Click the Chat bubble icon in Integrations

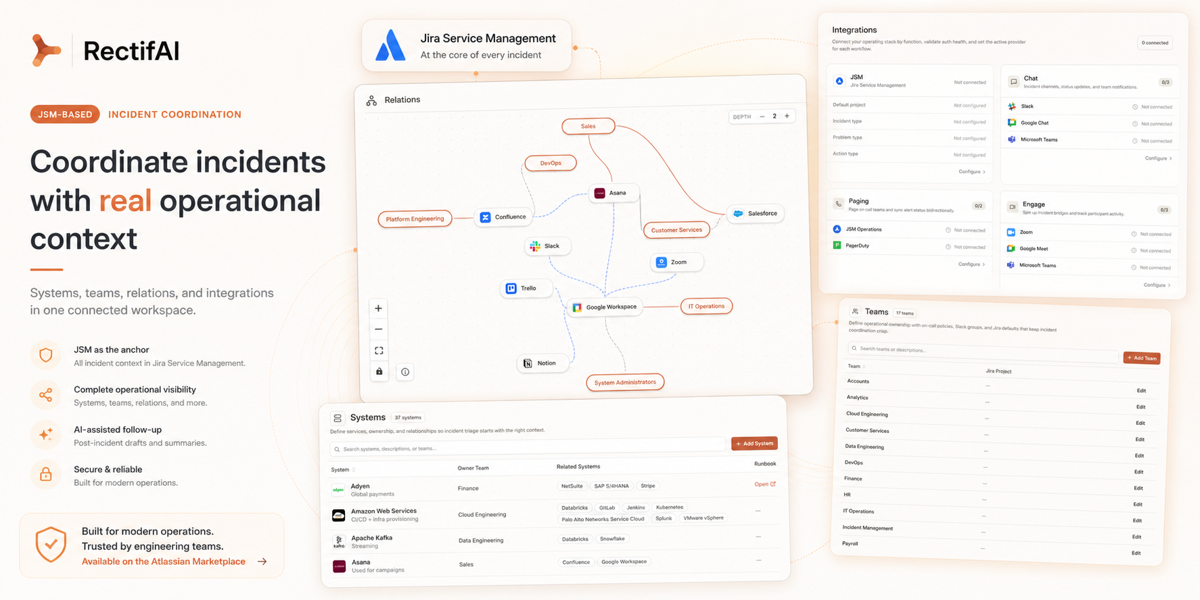point(1013,81)
